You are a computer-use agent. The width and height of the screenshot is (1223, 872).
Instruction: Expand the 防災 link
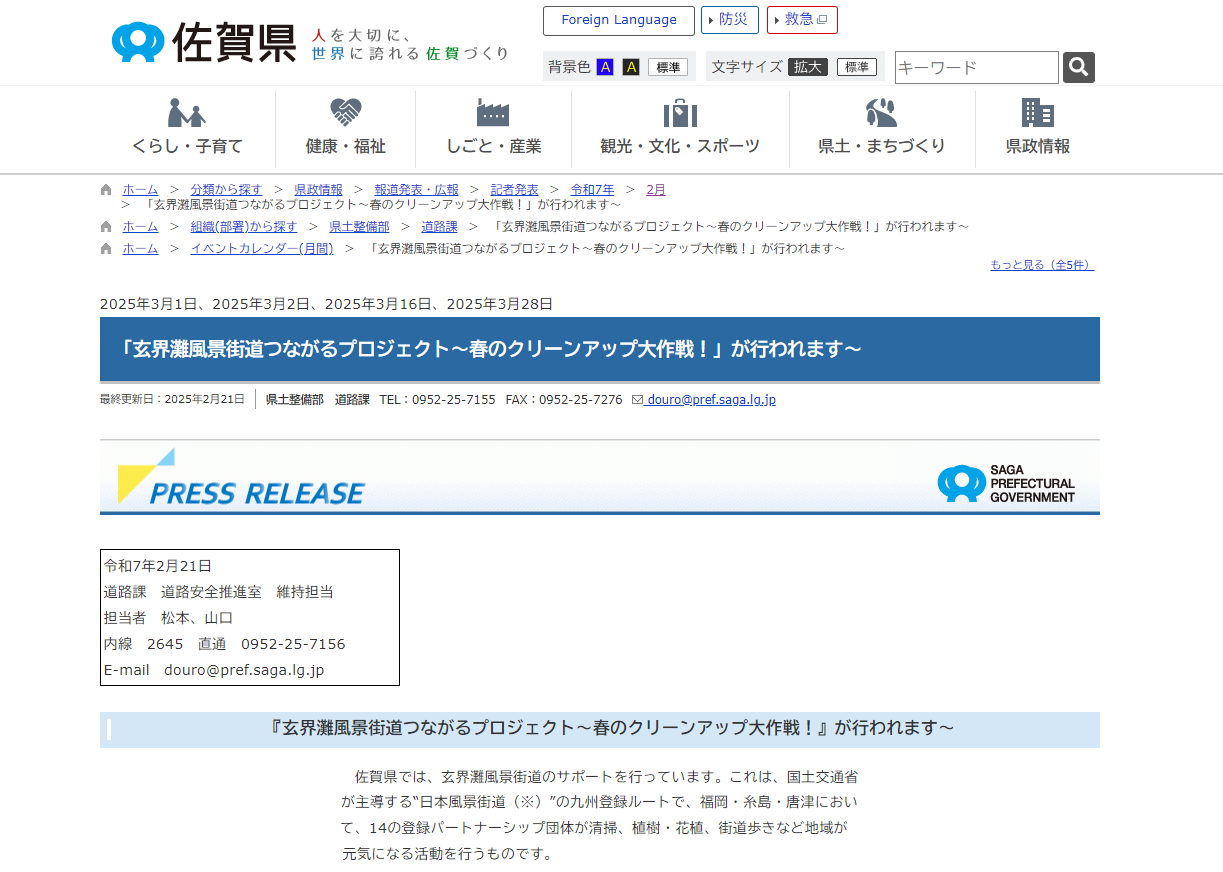click(729, 20)
